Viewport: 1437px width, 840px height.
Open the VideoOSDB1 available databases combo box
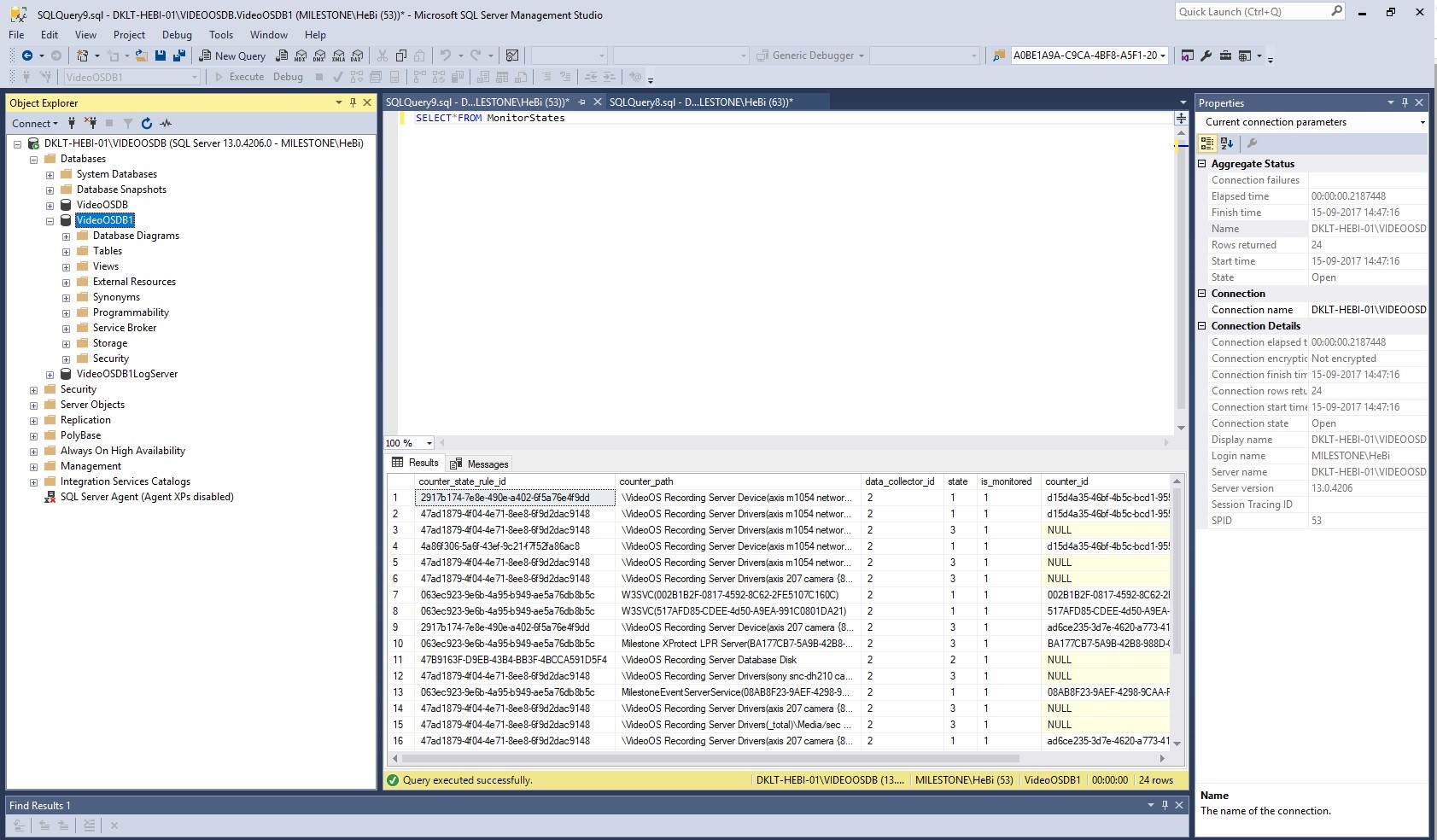[131, 77]
